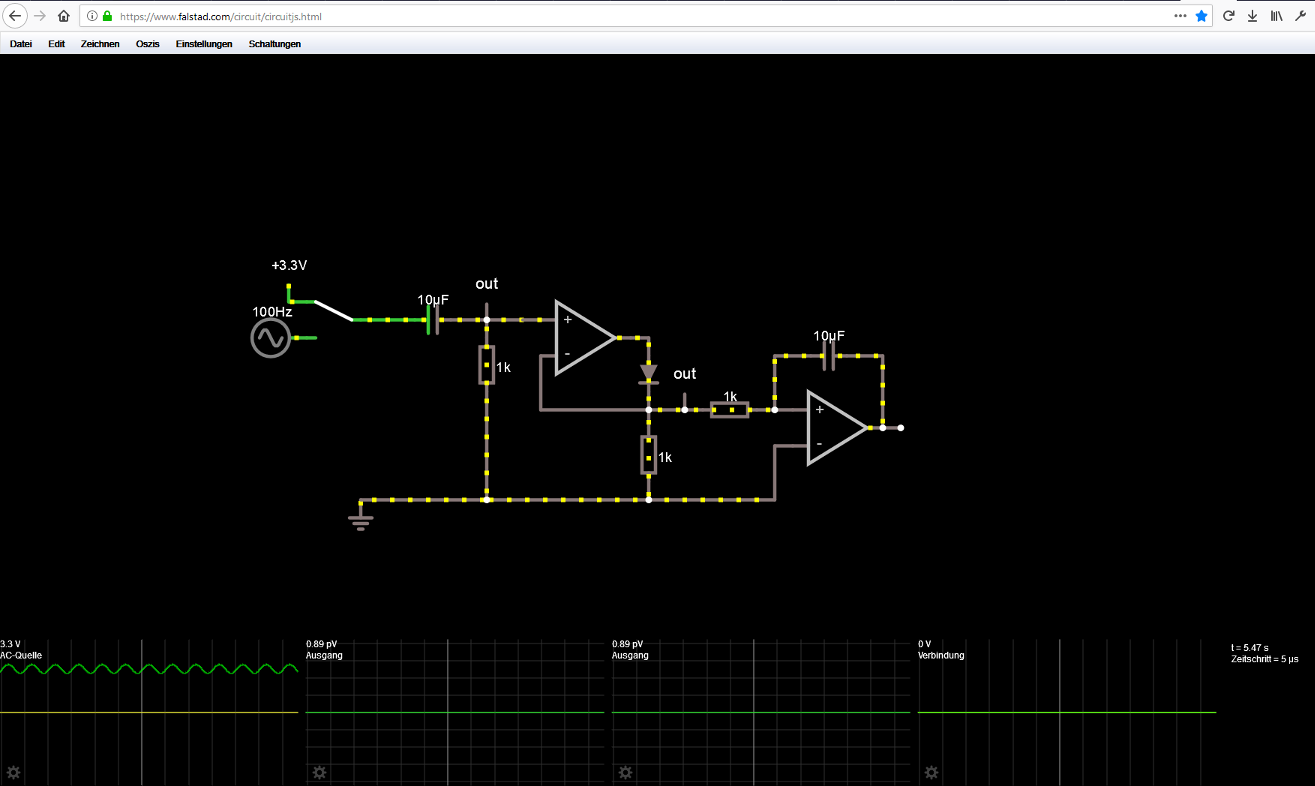Open settings gear of the first Ausgang scope

tap(319, 773)
